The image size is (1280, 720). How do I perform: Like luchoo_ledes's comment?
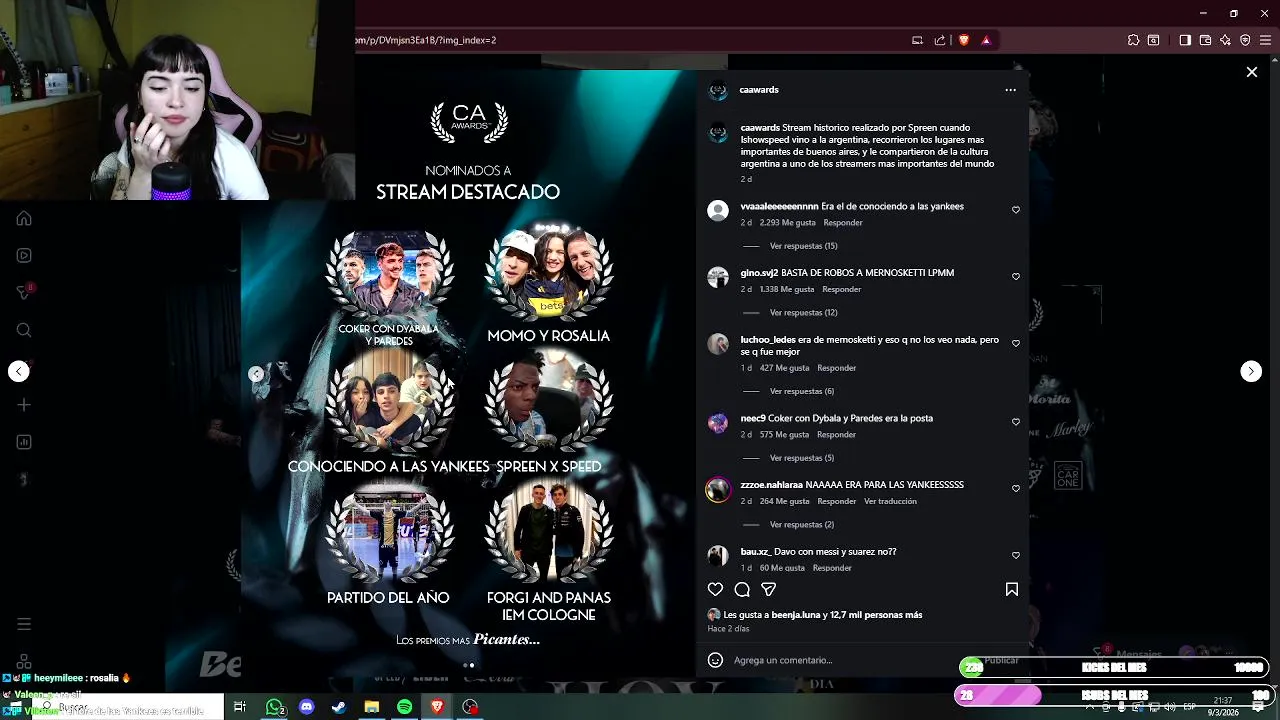1015,343
